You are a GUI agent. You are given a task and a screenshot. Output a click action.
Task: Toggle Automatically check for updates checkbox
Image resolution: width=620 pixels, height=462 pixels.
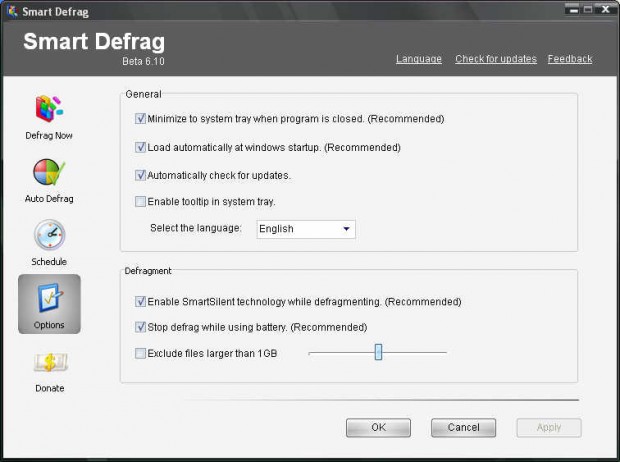140,175
